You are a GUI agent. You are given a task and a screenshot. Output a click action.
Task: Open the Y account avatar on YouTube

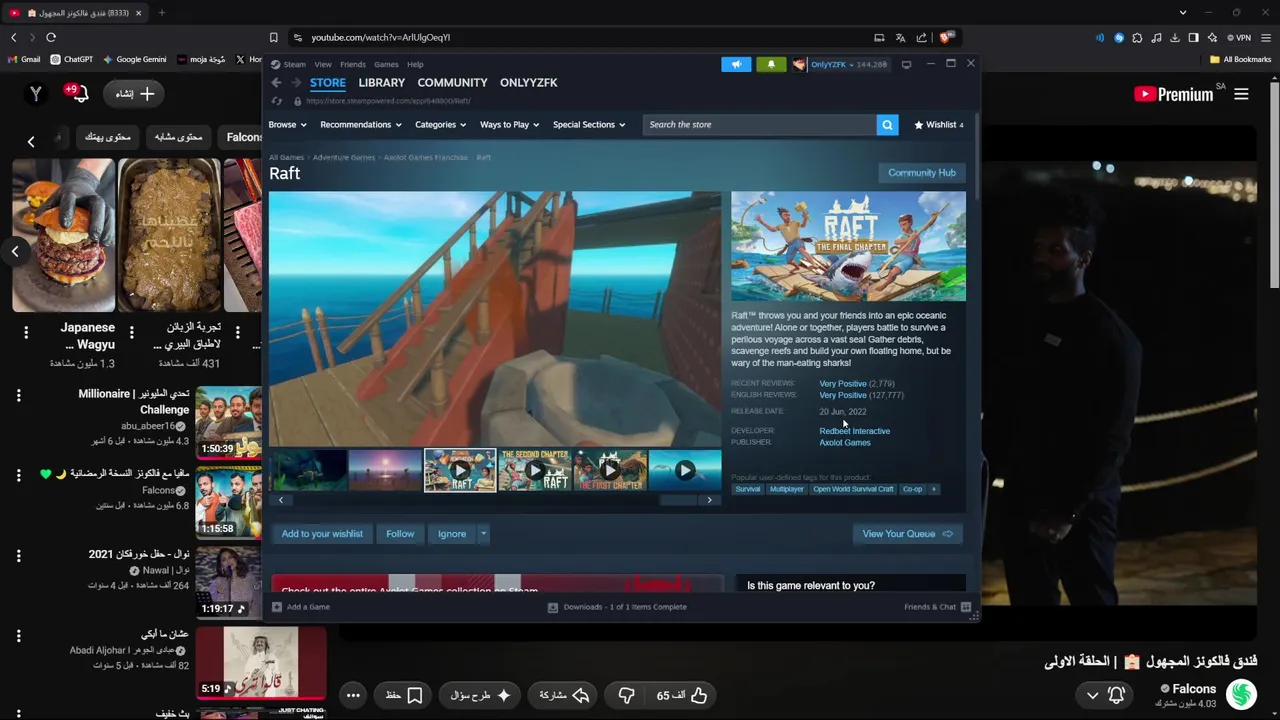(36, 94)
